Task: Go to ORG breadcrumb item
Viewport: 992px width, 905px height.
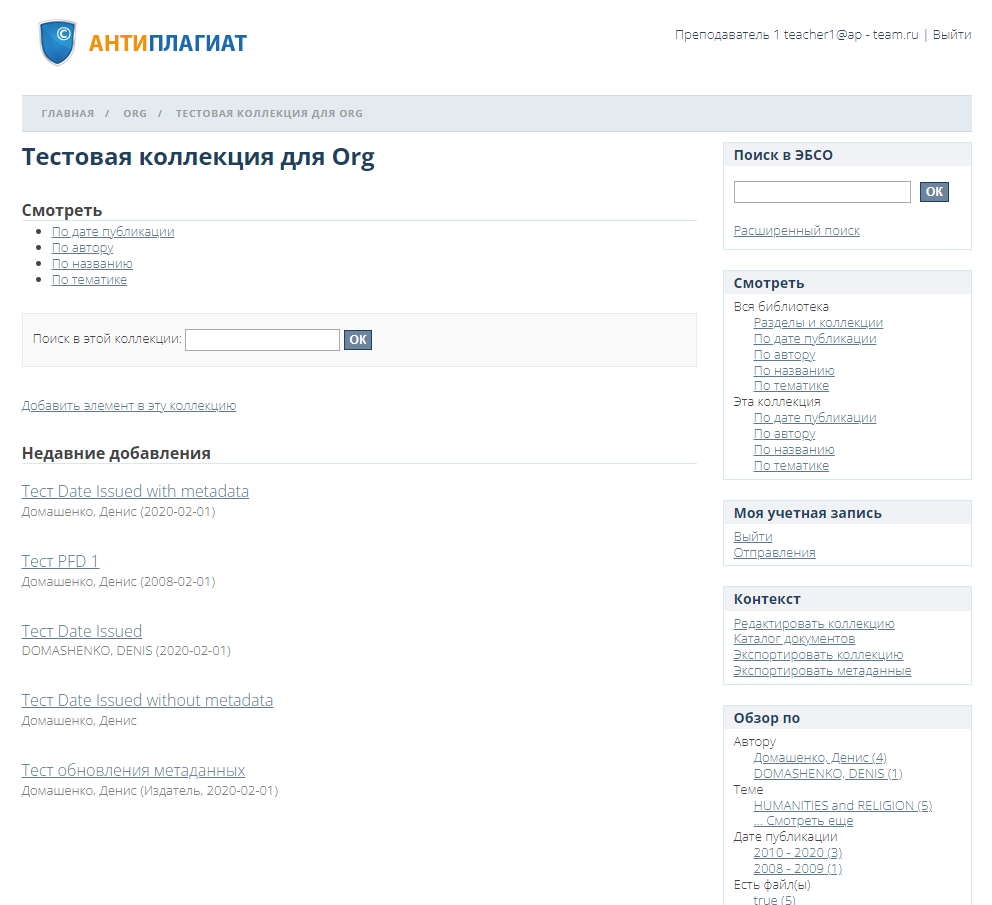Action: coord(135,114)
